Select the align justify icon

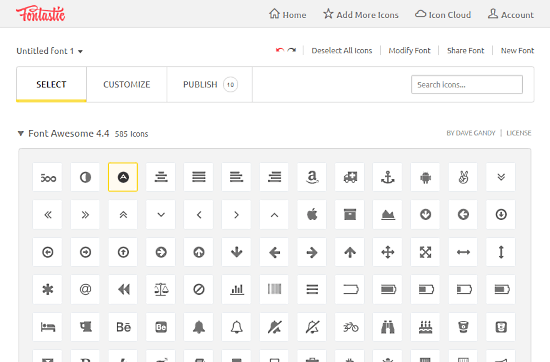[199, 177]
